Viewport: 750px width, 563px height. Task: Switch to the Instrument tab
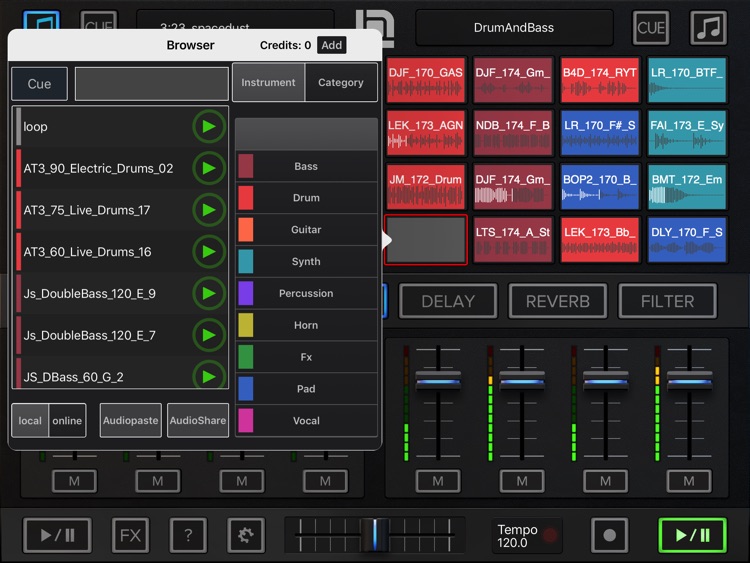pos(268,82)
